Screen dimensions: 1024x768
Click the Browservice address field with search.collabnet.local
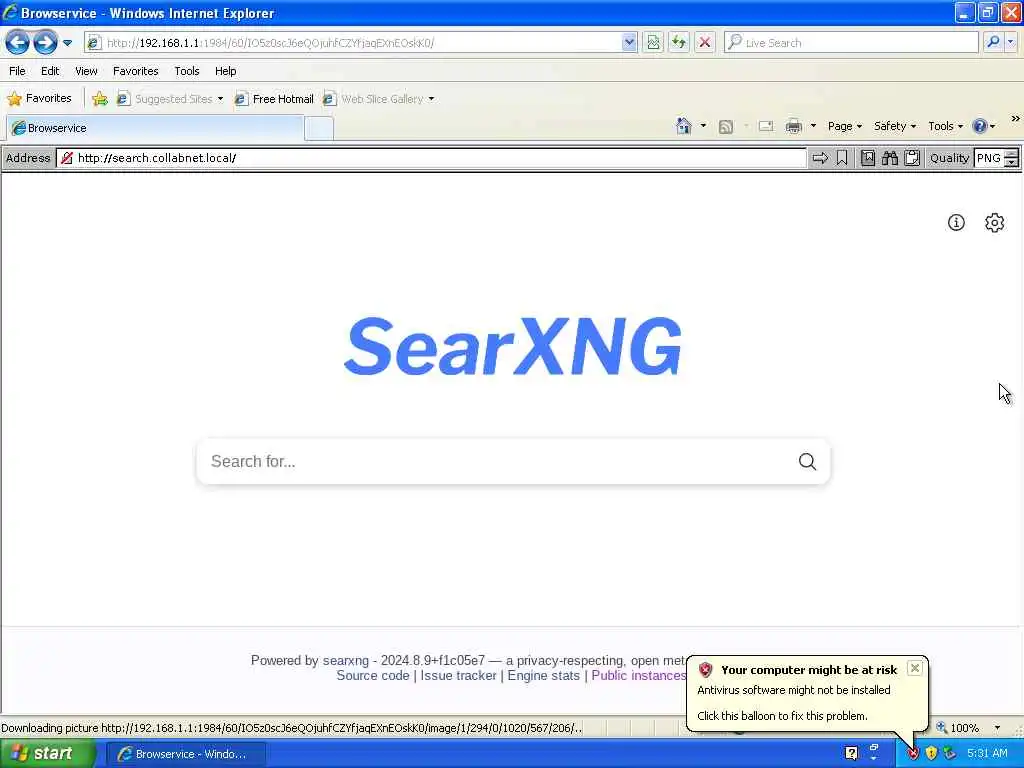tap(432, 158)
